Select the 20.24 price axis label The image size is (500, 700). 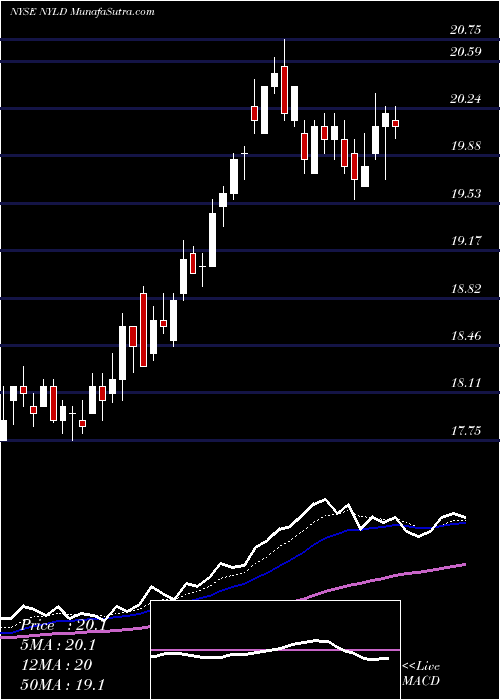coord(466,99)
